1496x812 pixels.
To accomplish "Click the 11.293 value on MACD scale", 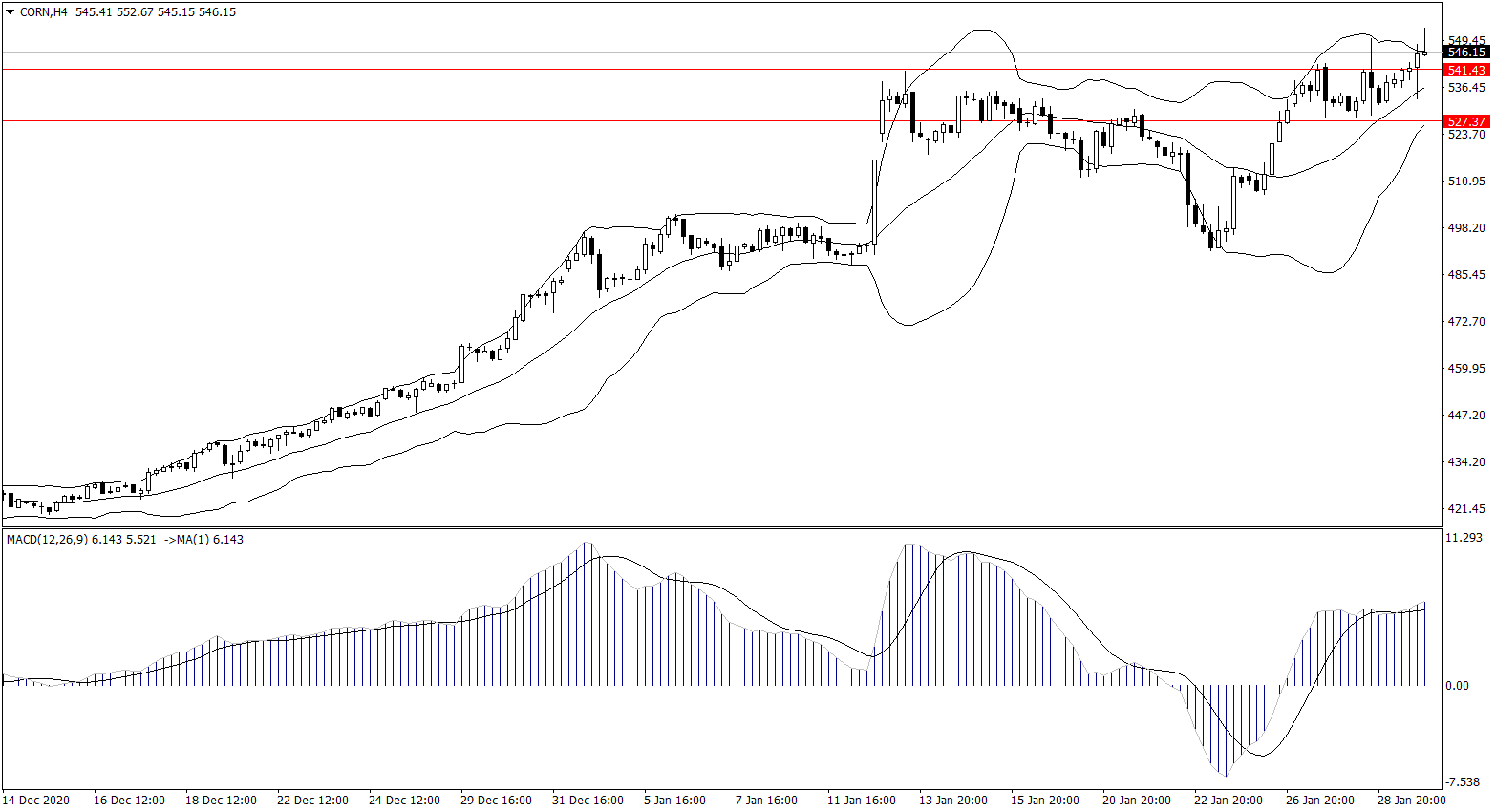I will coord(1464,538).
